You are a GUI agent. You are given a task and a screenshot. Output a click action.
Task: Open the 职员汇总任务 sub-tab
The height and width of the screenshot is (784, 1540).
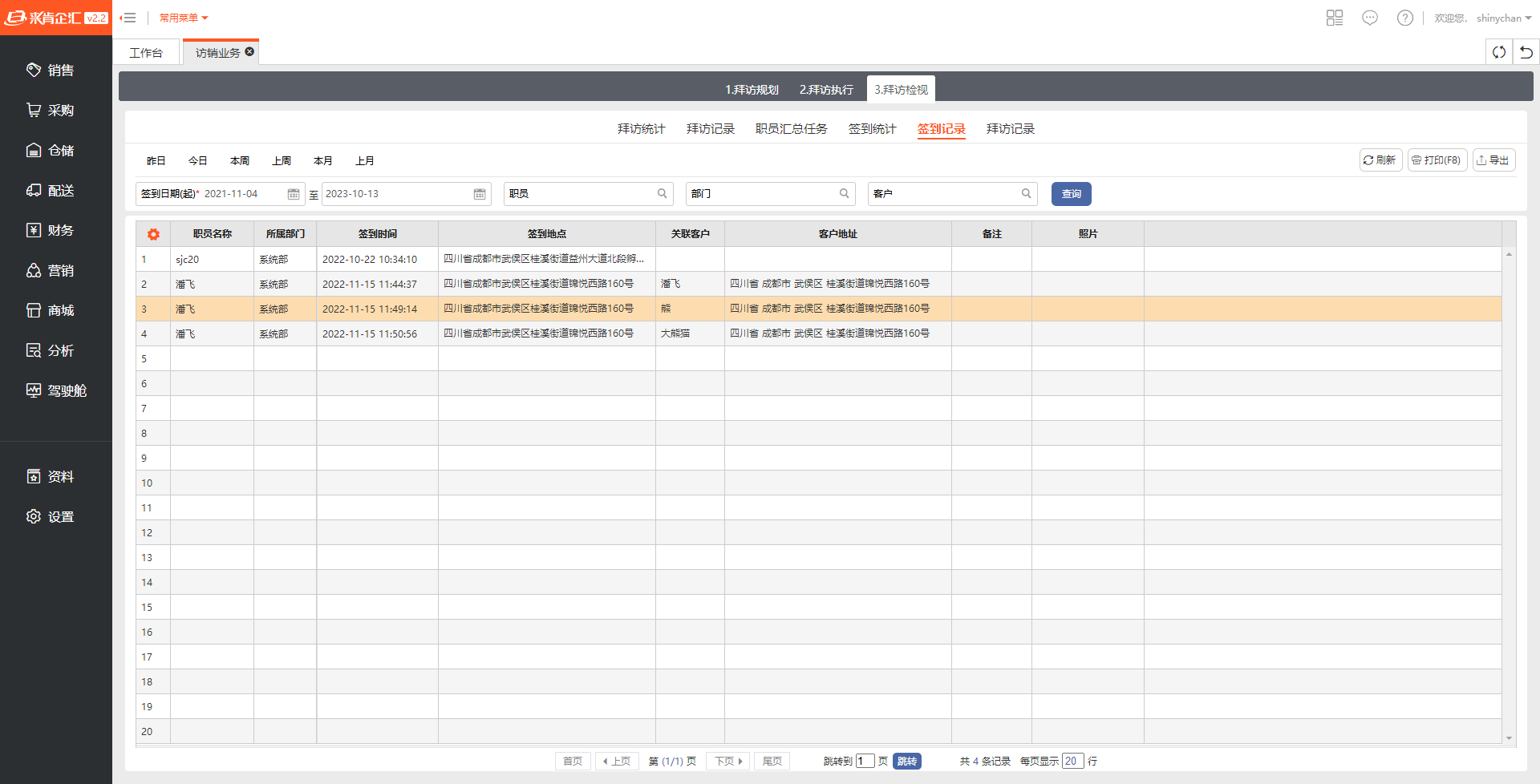tap(791, 128)
